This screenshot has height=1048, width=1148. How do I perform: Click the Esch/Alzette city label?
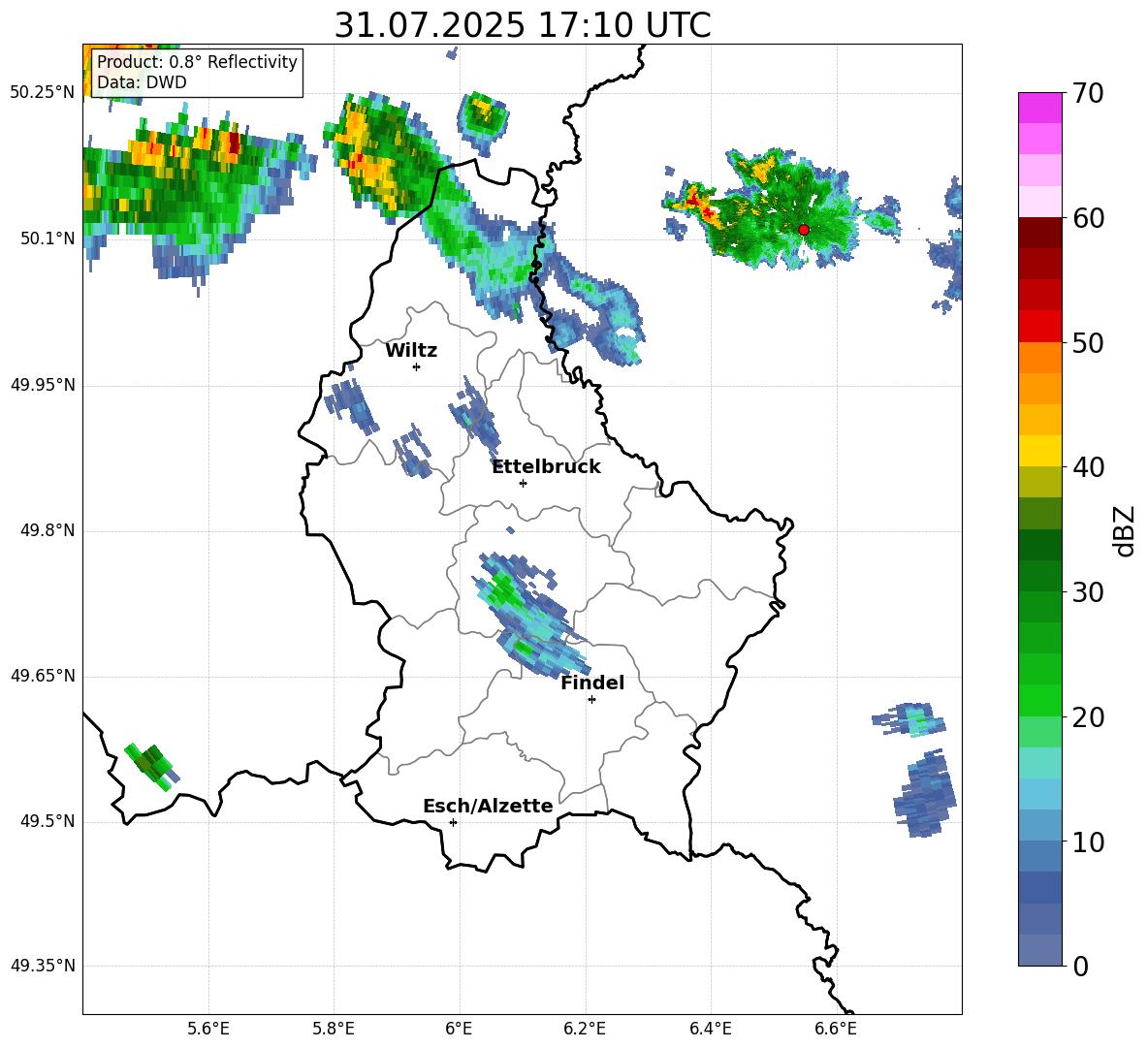pyautogui.click(x=488, y=807)
